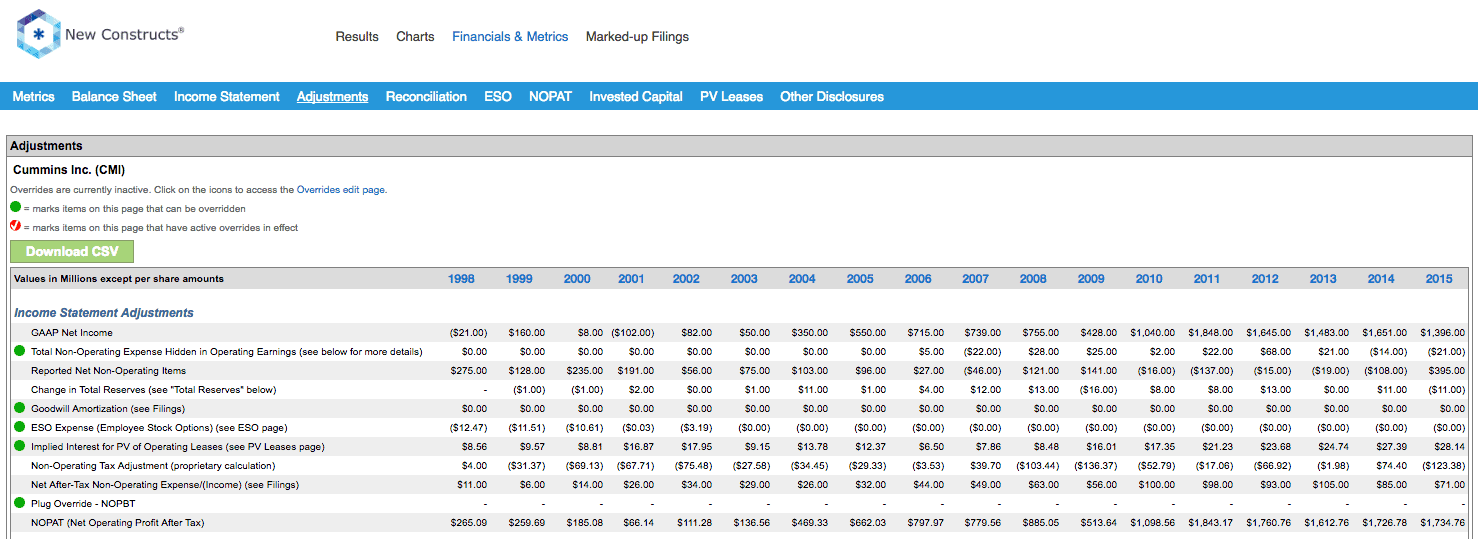This screenshot has height=539, width=1478.
Task: Select the 1998 year column header
Action: (461, 279)
